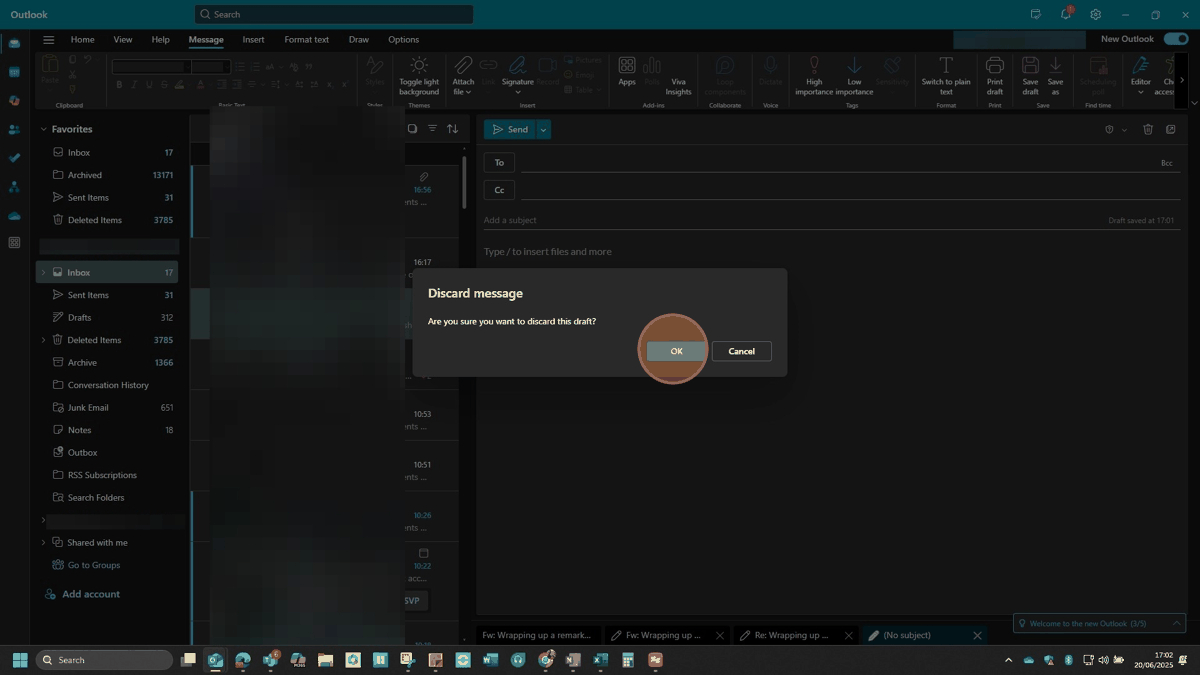Turn off the New Outlook switch
Image resolution: width=1200 pixels, height=675 pixels.
coord(1176,39)
